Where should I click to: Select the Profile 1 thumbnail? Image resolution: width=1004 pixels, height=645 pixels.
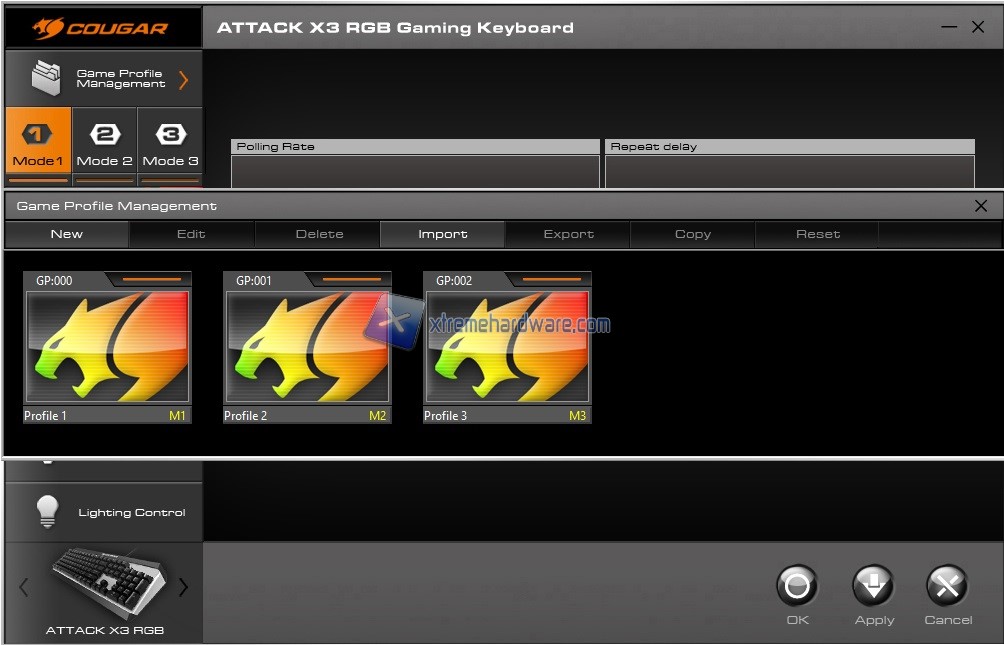point(107,346)
